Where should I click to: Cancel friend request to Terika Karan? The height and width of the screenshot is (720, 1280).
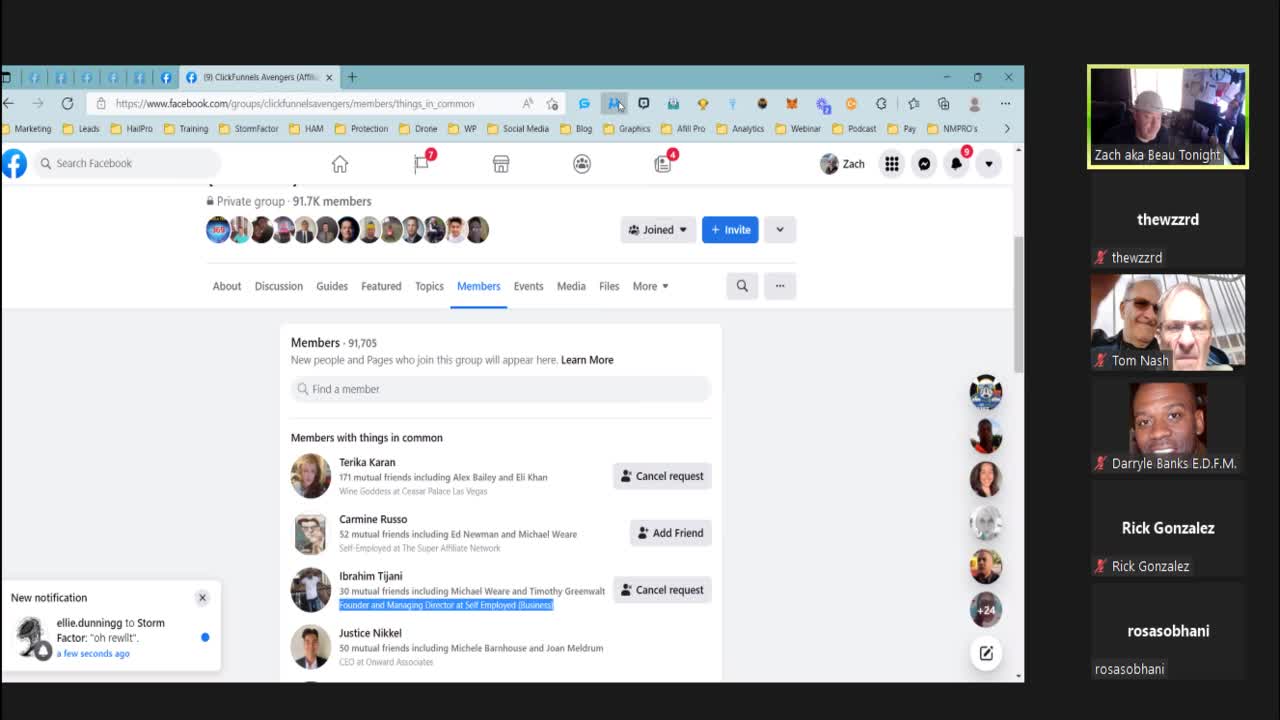click(x=662, y=476)
